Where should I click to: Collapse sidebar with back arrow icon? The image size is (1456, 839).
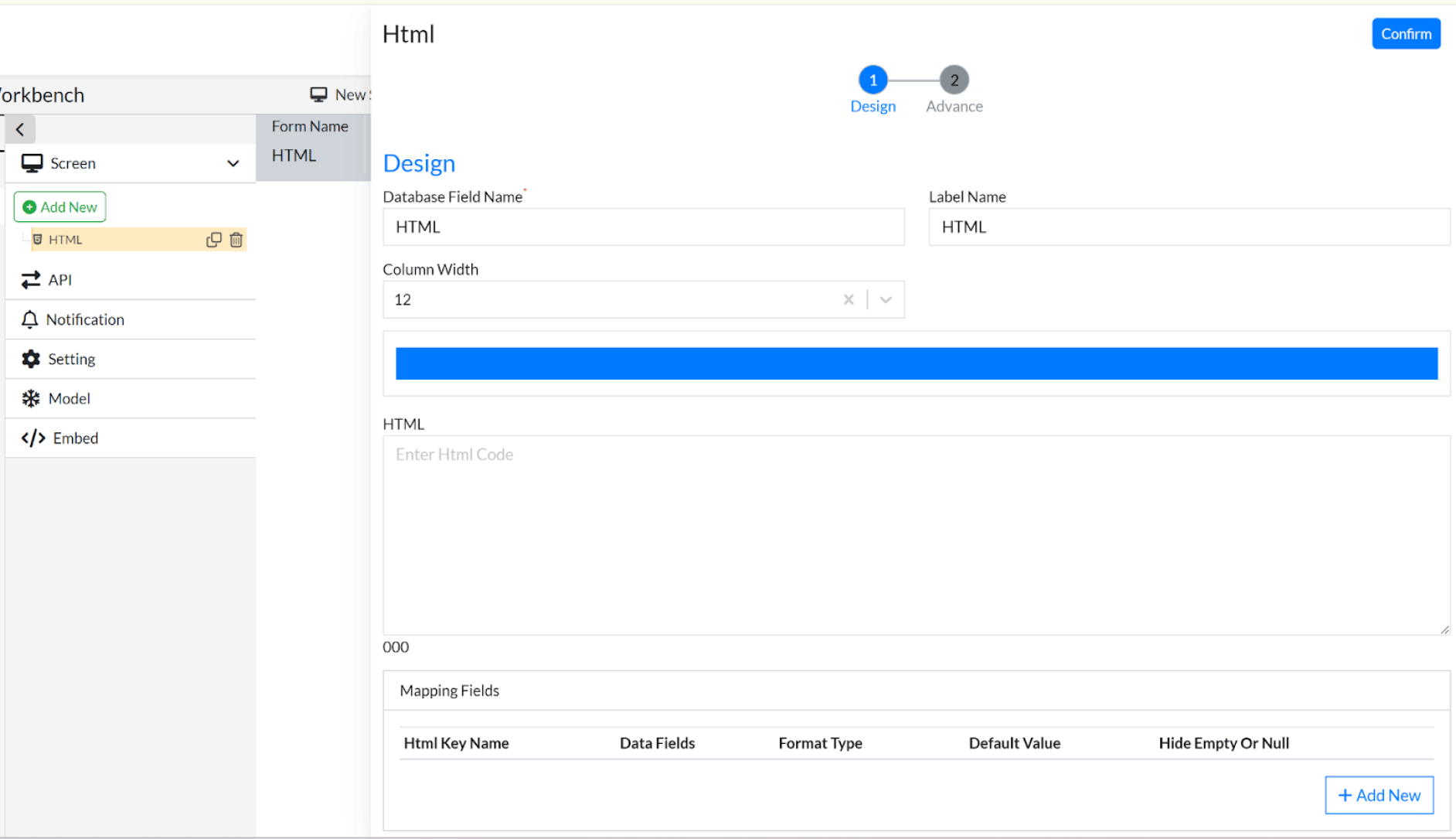pyautogui.click(x=20, y=129)
